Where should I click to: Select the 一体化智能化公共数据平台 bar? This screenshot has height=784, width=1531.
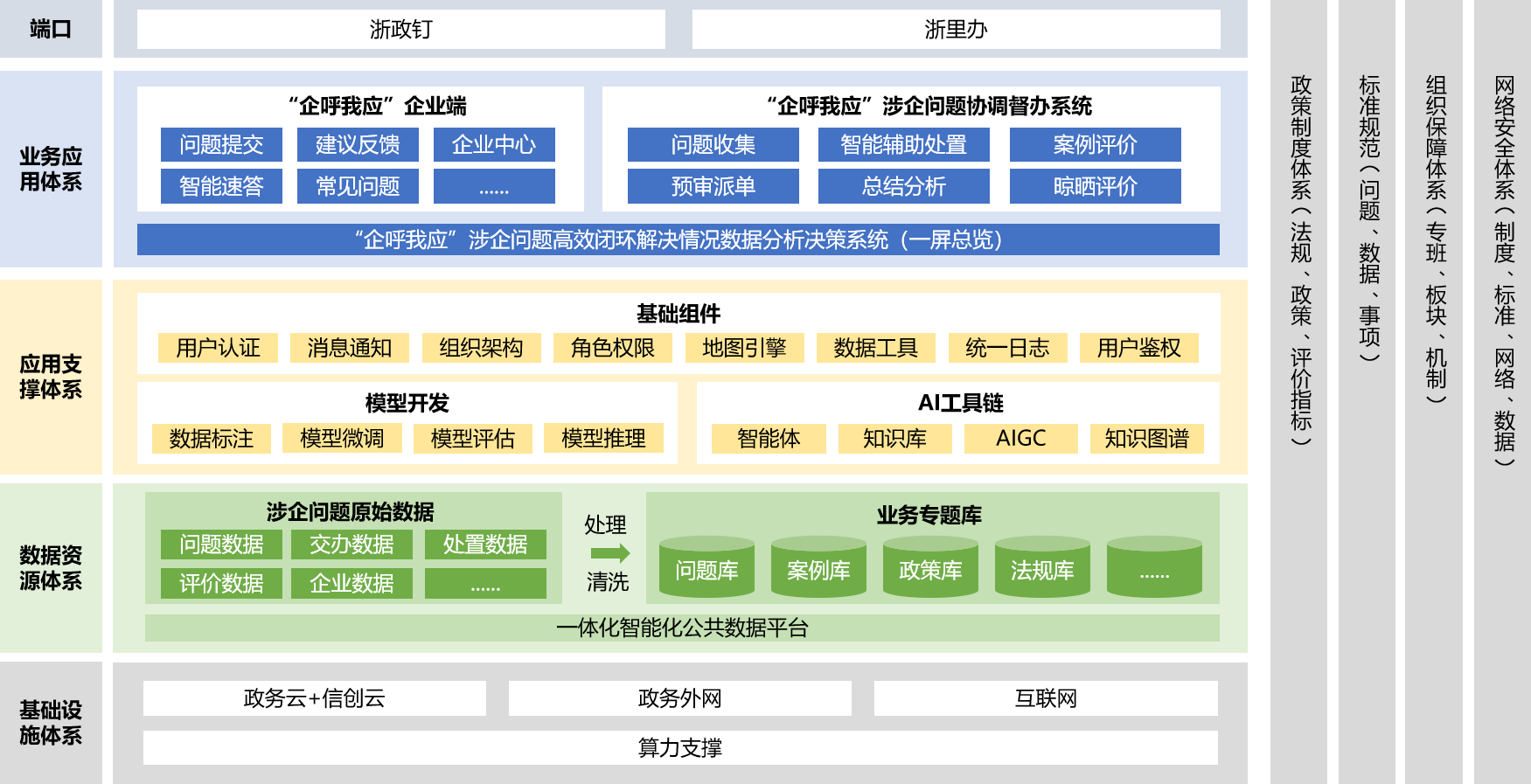[682, 628]
